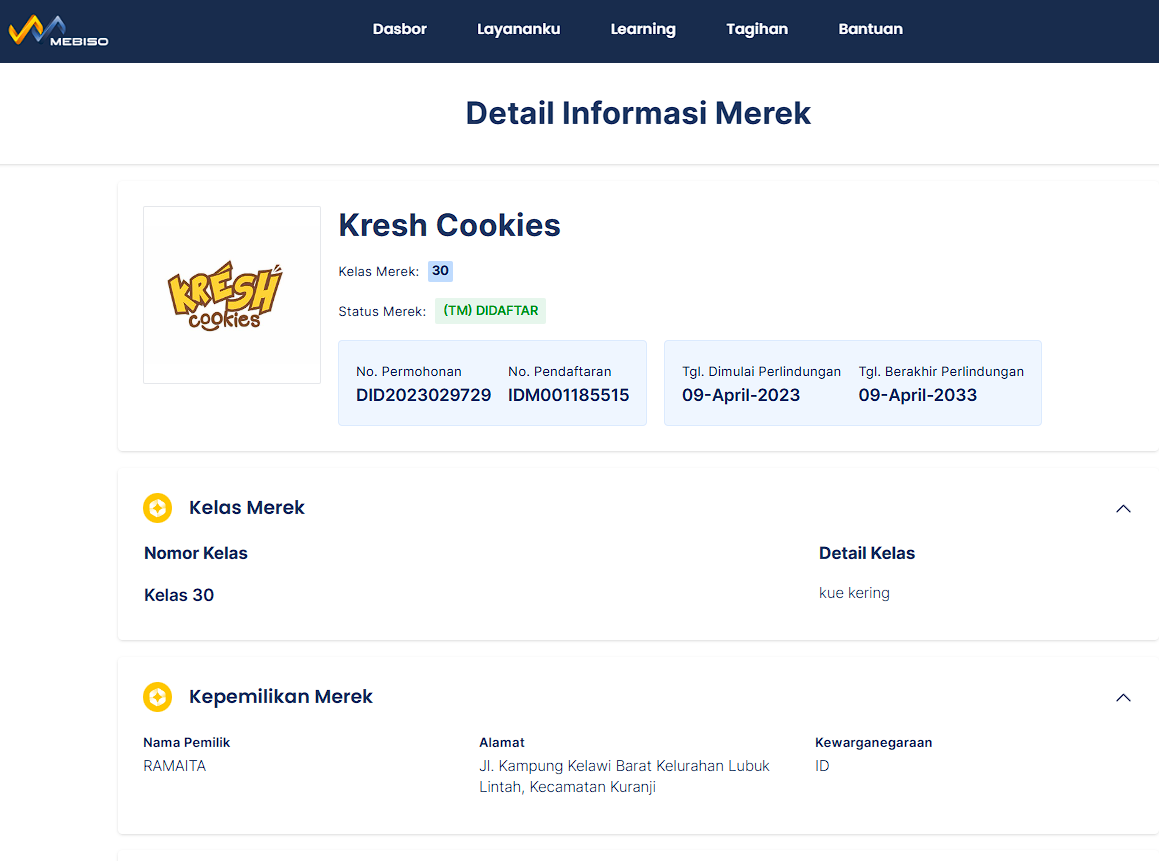
Task: Open the Bantuan menu item
Action: click(870, 30)
